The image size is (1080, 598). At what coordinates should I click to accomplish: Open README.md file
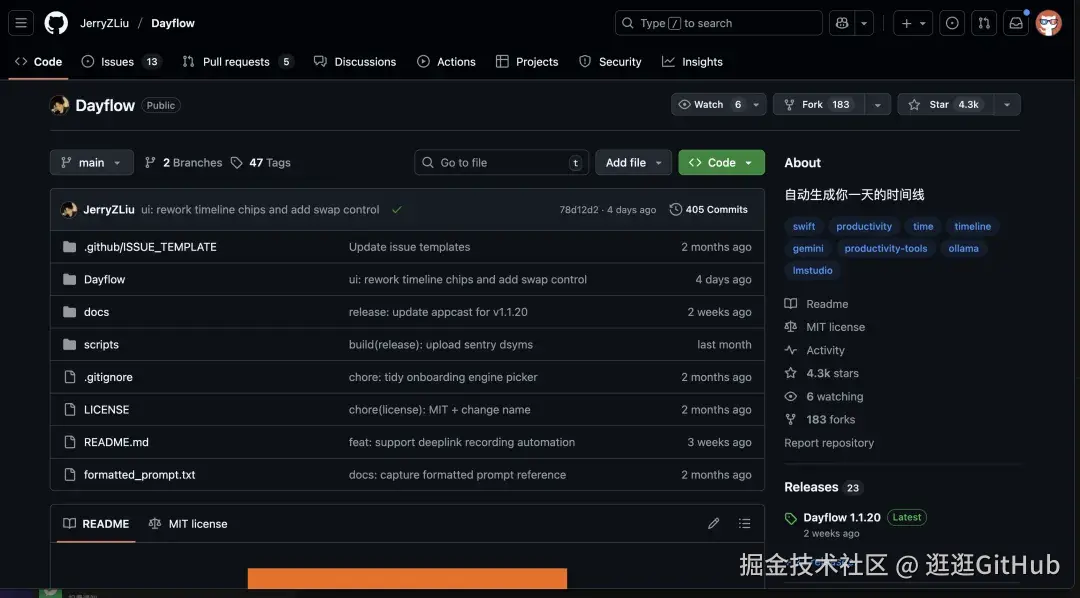116,442
